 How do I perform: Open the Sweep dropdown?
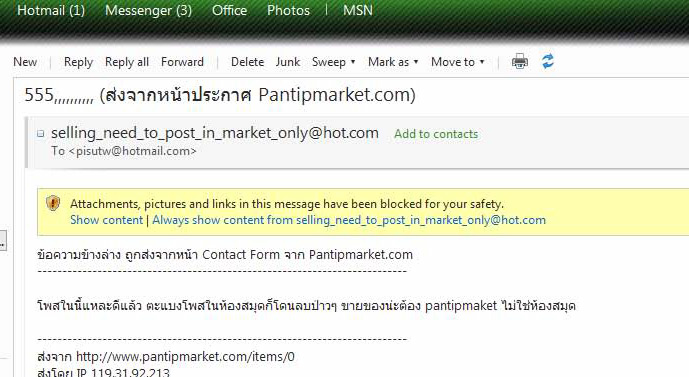334,62
